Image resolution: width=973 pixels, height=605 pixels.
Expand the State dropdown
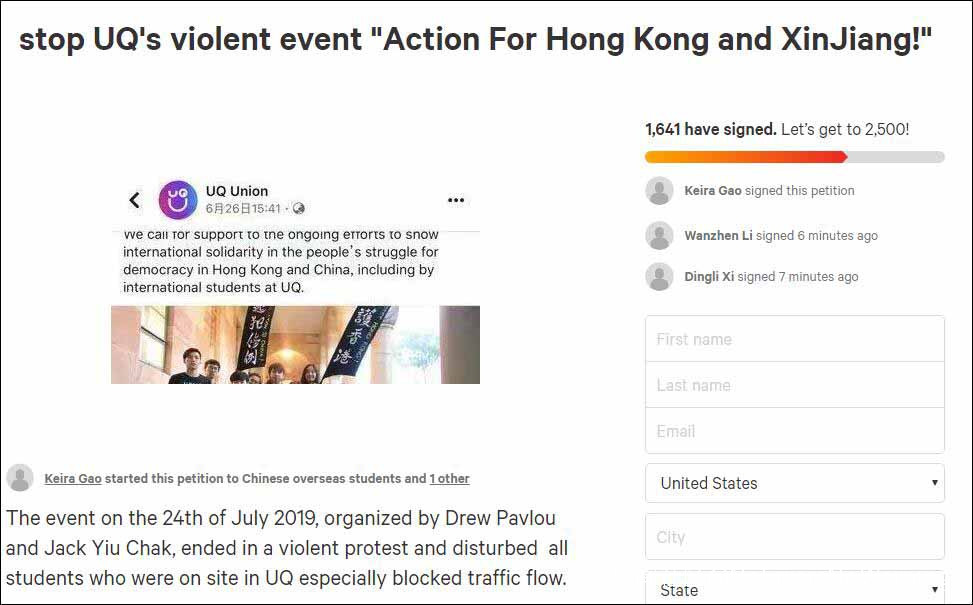click(795, 589)
